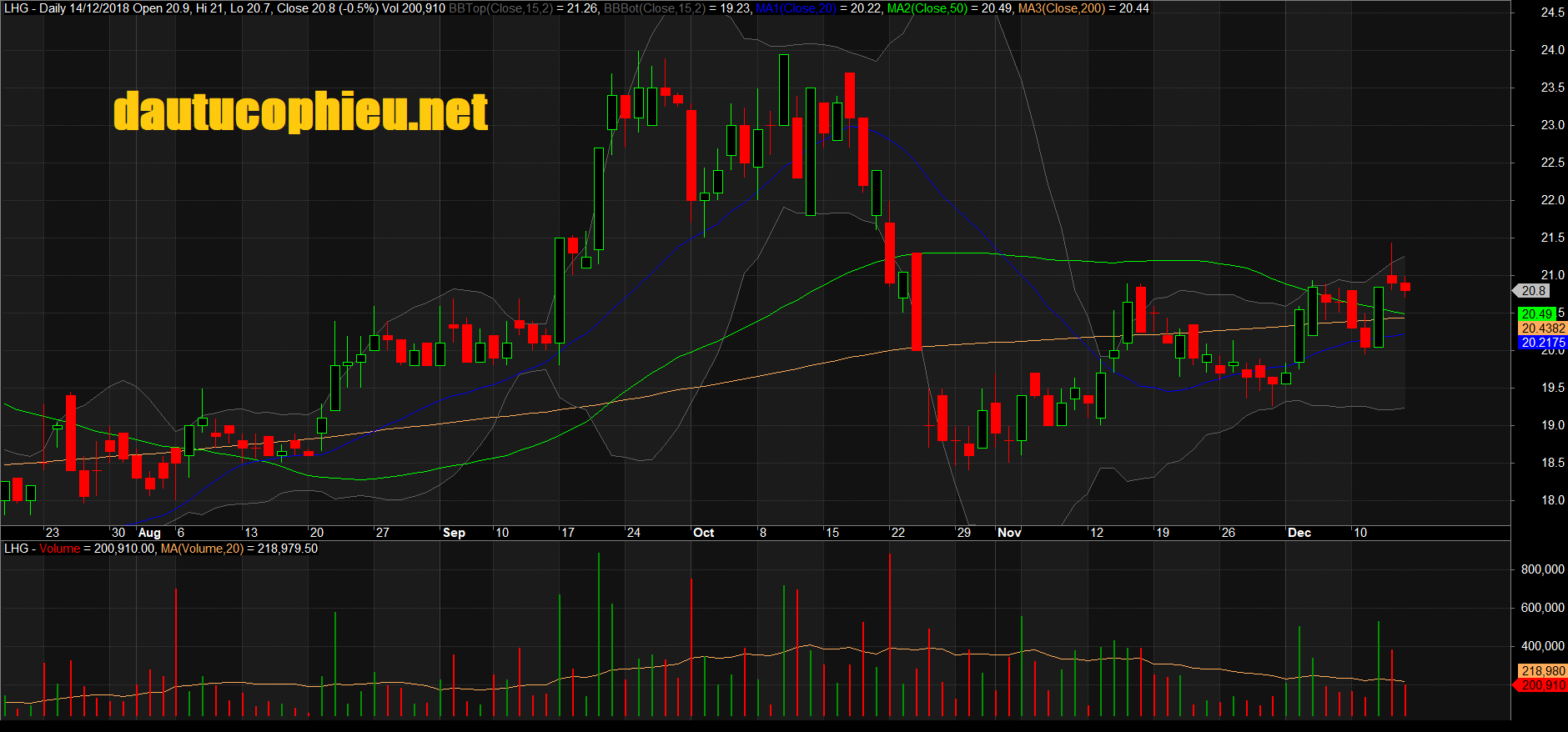Click the 21.5 price axis label
The width and height of the screenshot is (1568, 732).
click(x=1552, y=238)
